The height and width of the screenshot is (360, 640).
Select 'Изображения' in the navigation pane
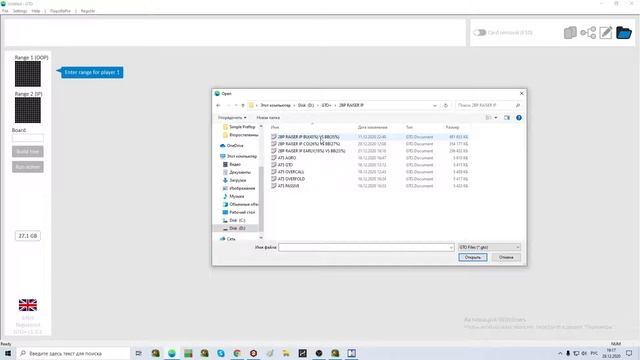click(242, 188)
